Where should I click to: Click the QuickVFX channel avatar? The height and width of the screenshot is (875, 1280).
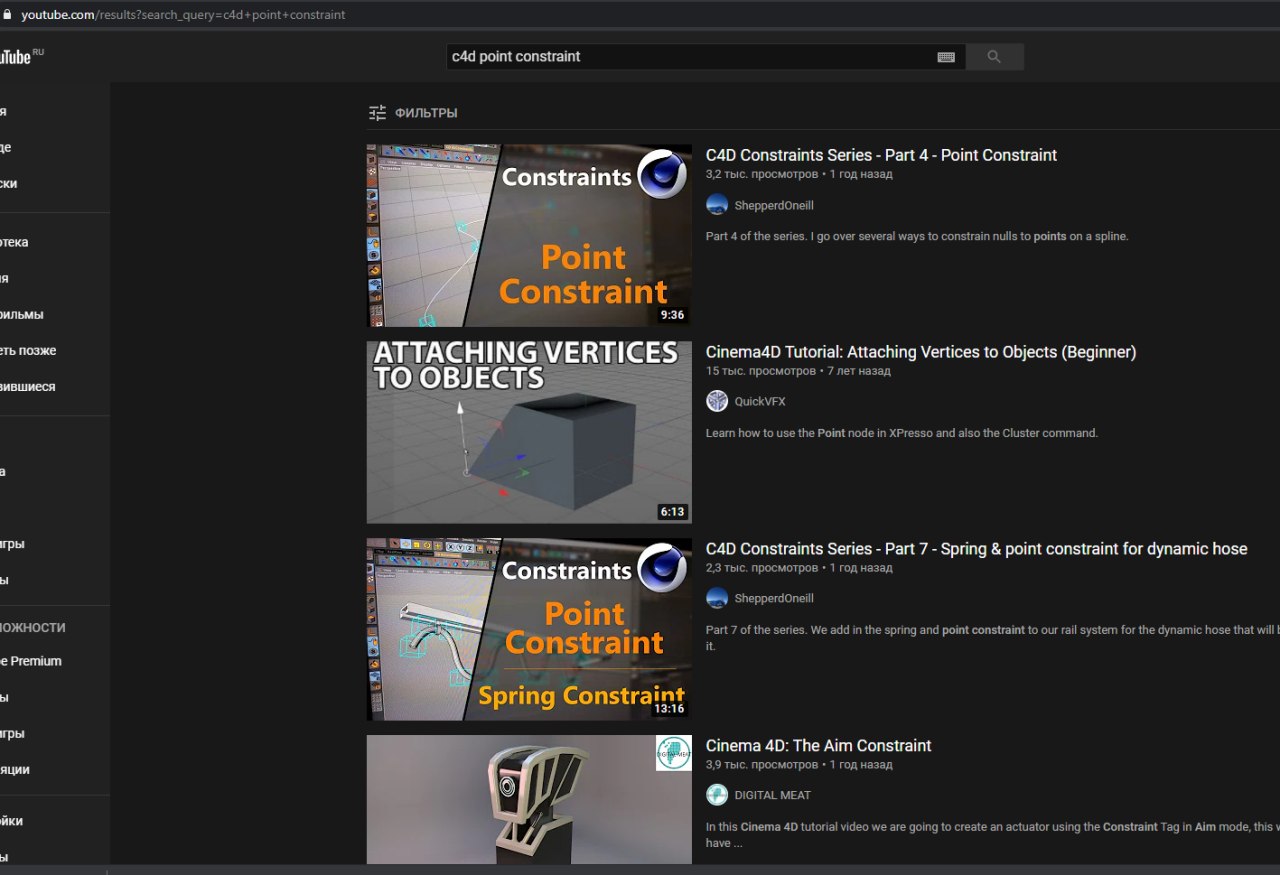pyautogui.click(x=717, y=401)
